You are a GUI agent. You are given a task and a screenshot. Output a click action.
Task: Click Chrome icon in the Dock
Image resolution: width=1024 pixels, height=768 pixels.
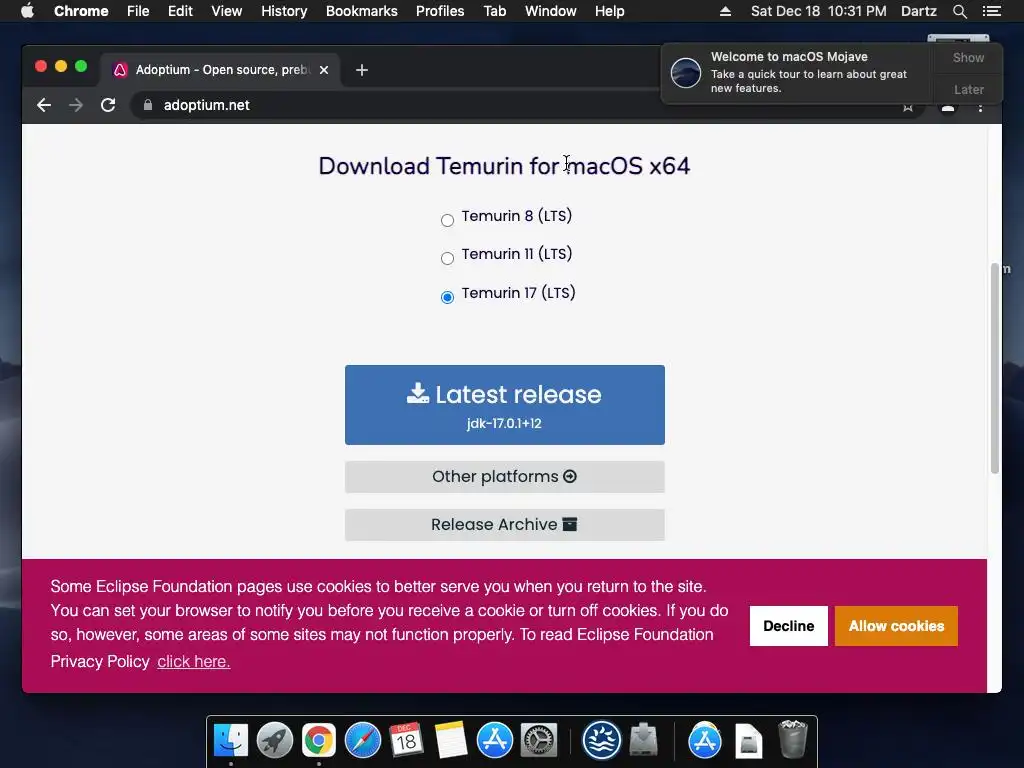click(x=319, y=741)
